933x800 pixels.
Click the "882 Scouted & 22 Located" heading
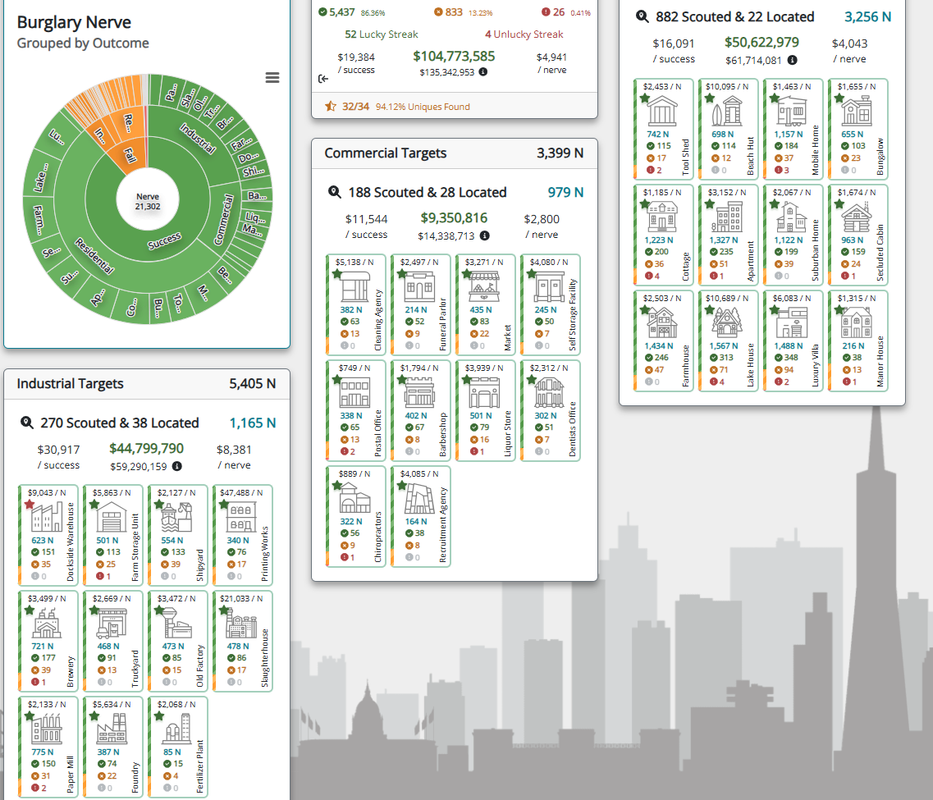click(x=735, y=17)
